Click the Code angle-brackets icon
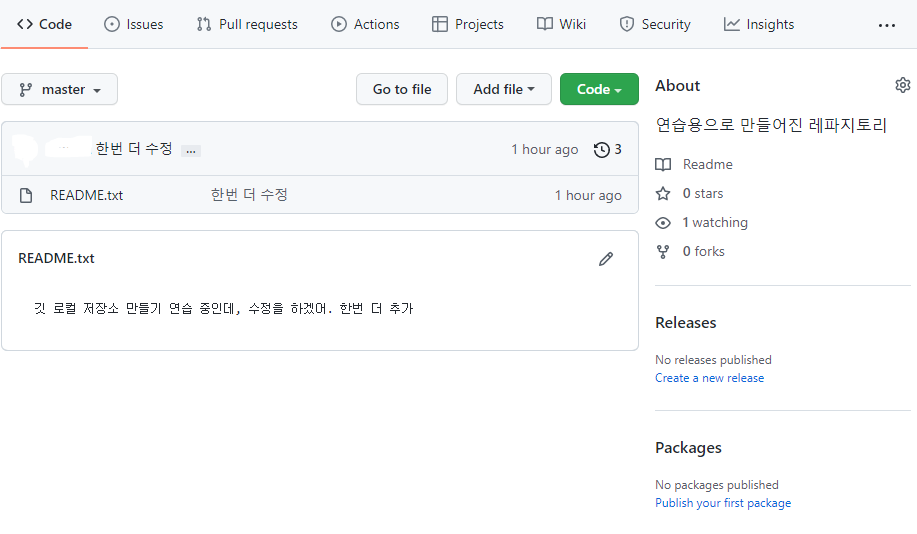This screenshot has height=534, width=917. pos(25,24)
